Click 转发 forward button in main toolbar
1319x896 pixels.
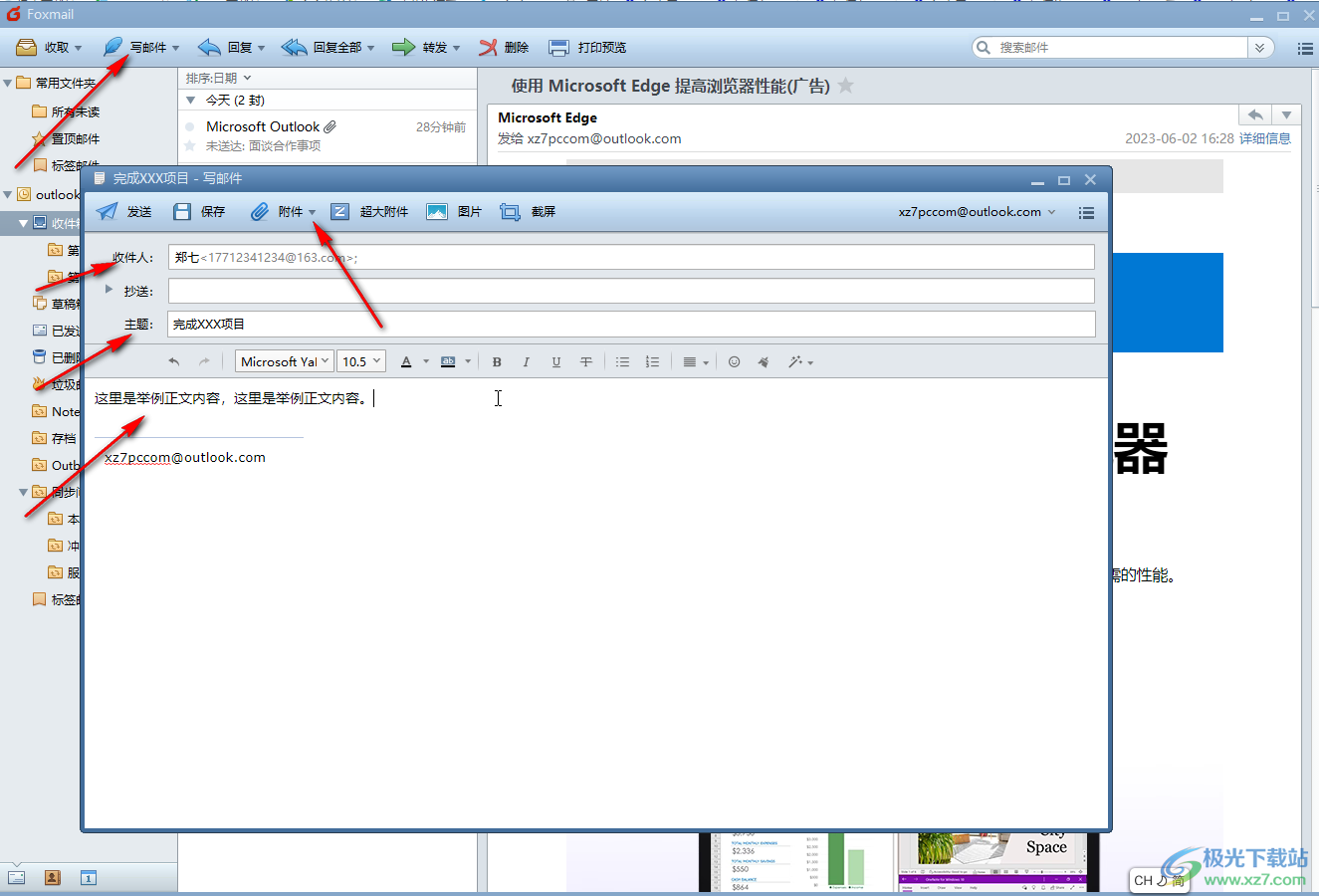(420, 48)
